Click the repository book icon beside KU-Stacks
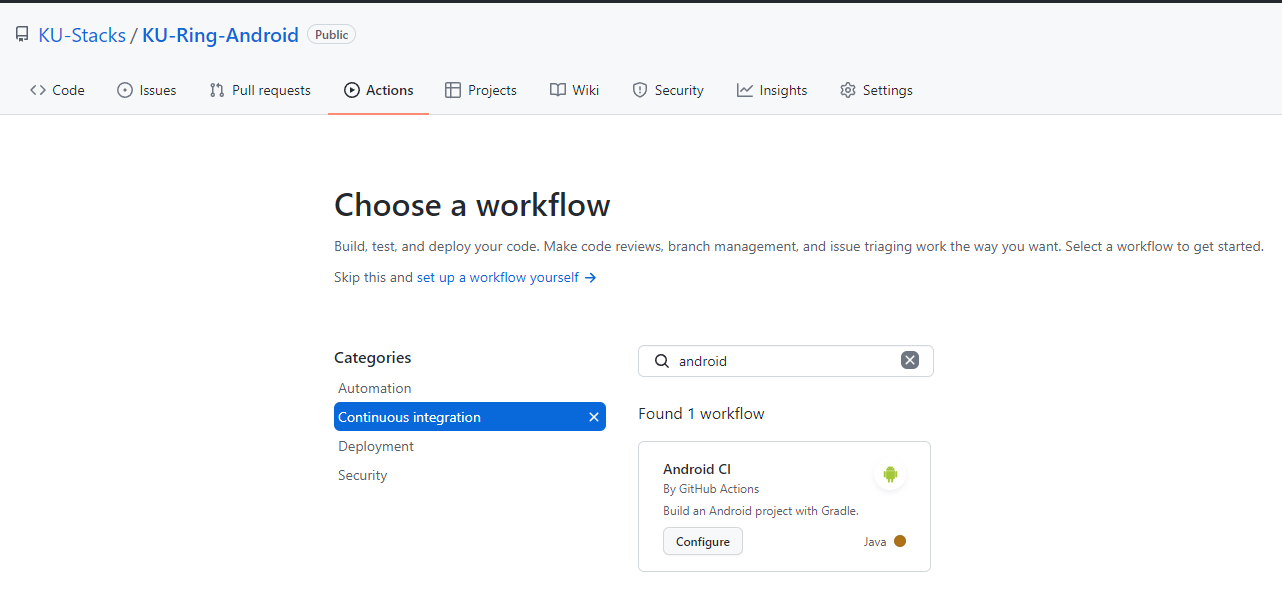Screen dimensions: 1282x589 [x=22, y=35]
